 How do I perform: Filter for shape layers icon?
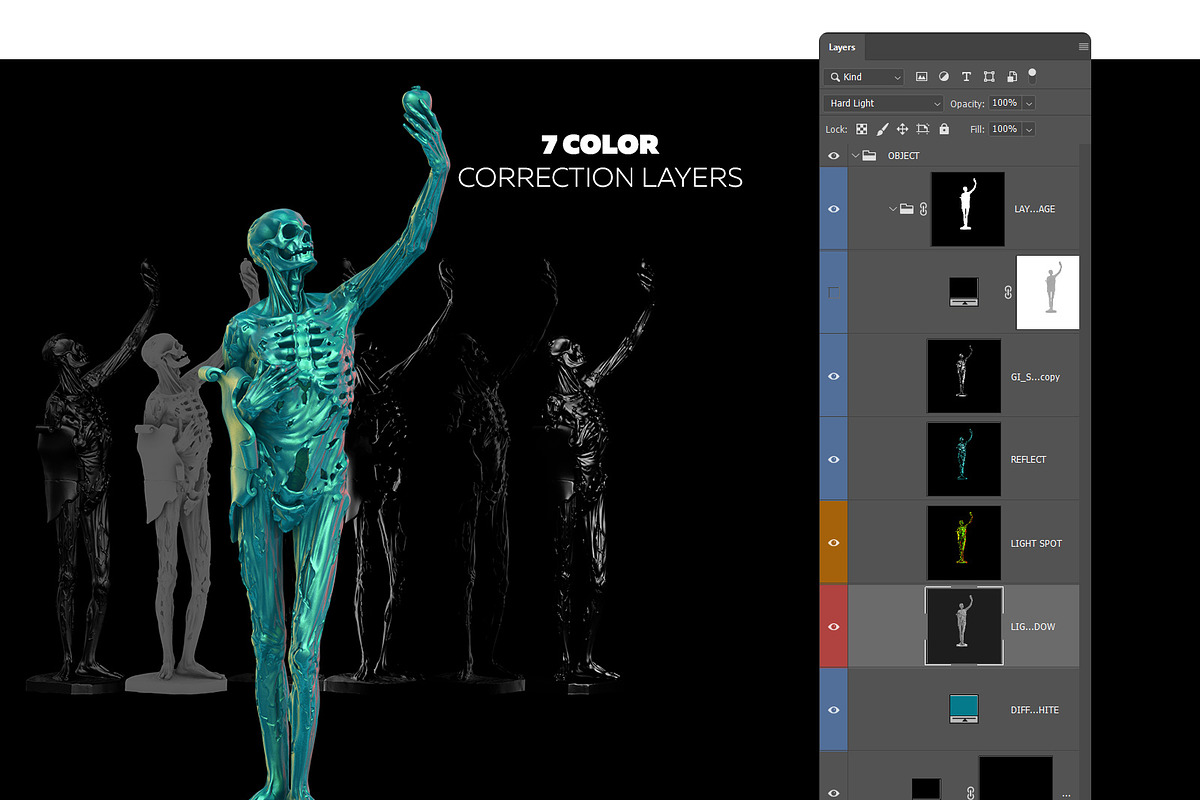tap(989, 77)
